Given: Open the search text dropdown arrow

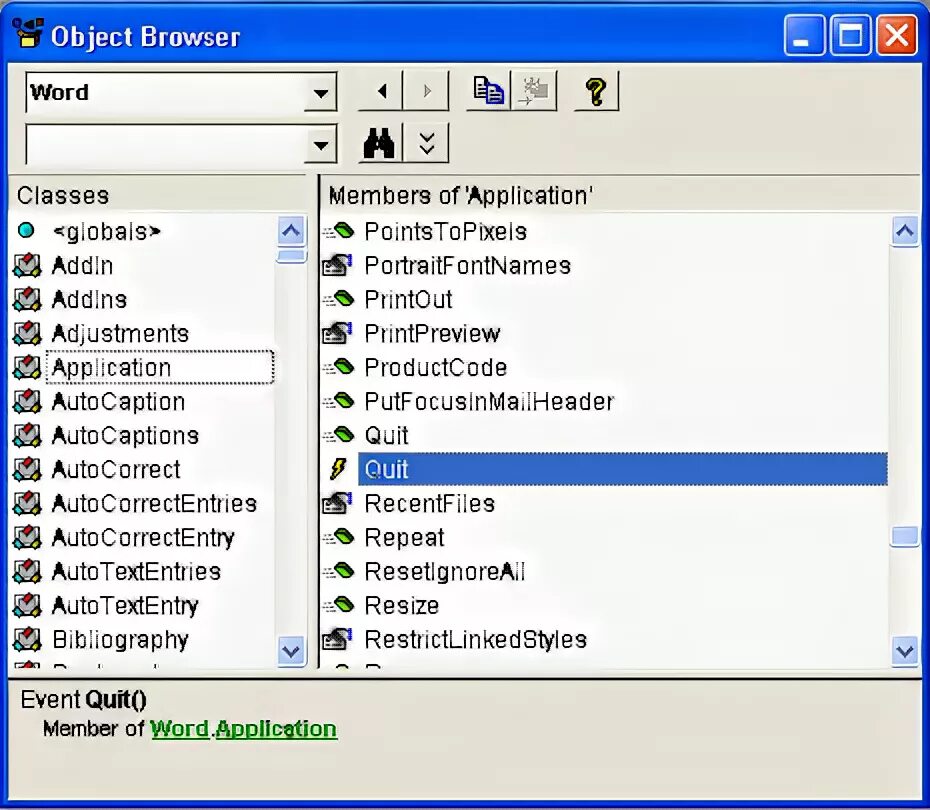Looking at the screenshot, I should tap(320, 145).
